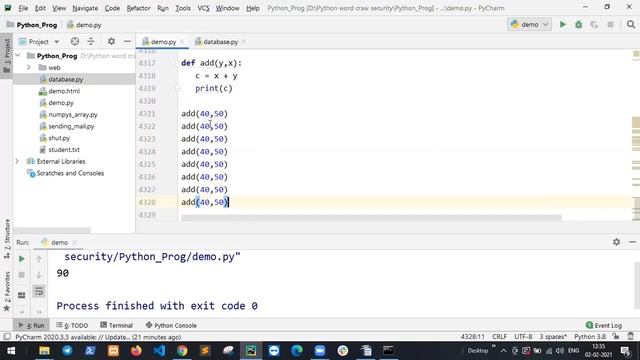Open Windows Start menu

click(x=11, y=351)
